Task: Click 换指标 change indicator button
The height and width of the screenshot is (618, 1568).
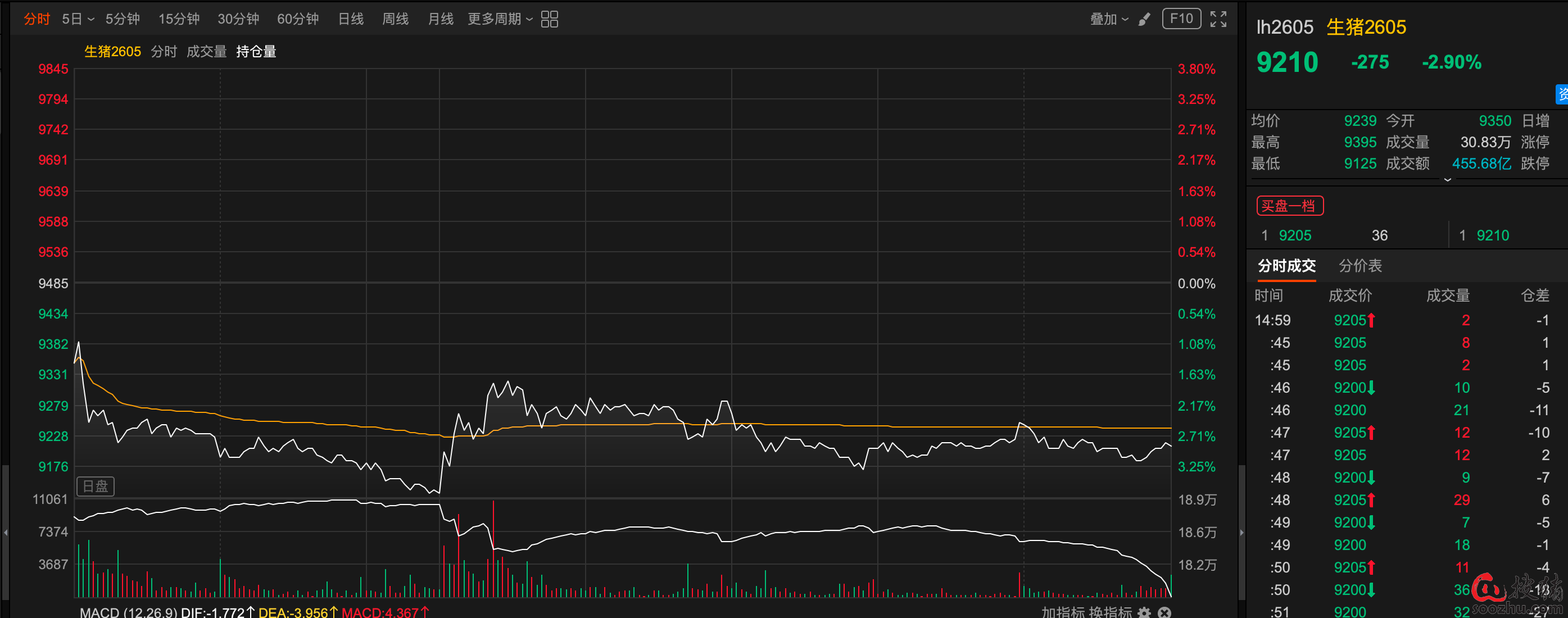Action: 1109,612
